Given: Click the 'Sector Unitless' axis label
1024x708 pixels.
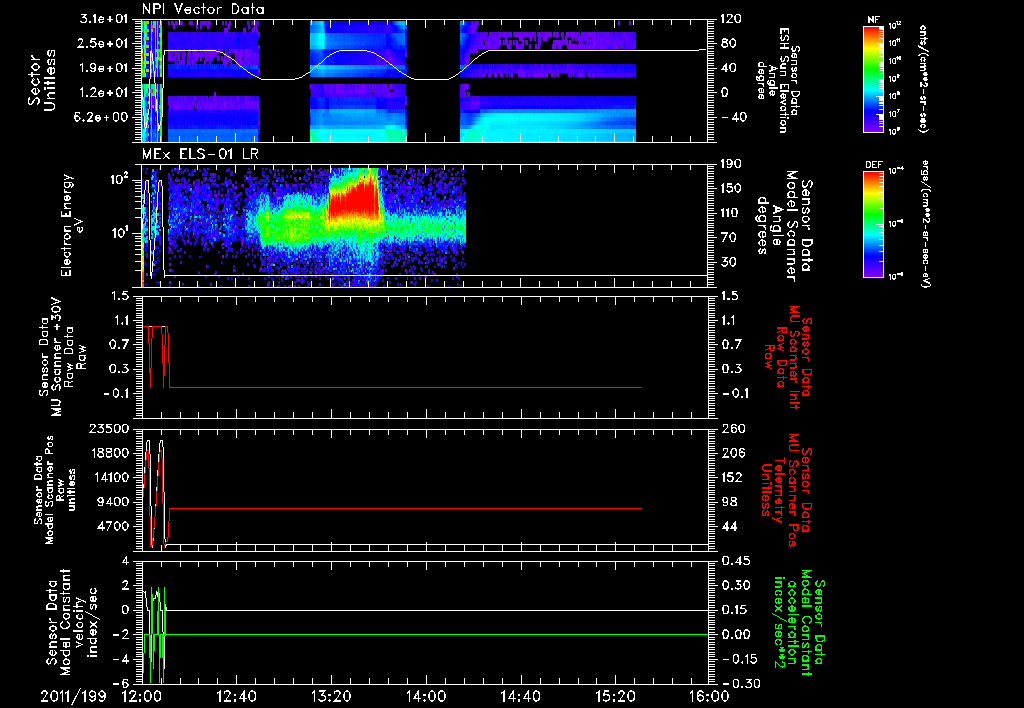Looking at the screenshot, I should [x=42, y=80].
